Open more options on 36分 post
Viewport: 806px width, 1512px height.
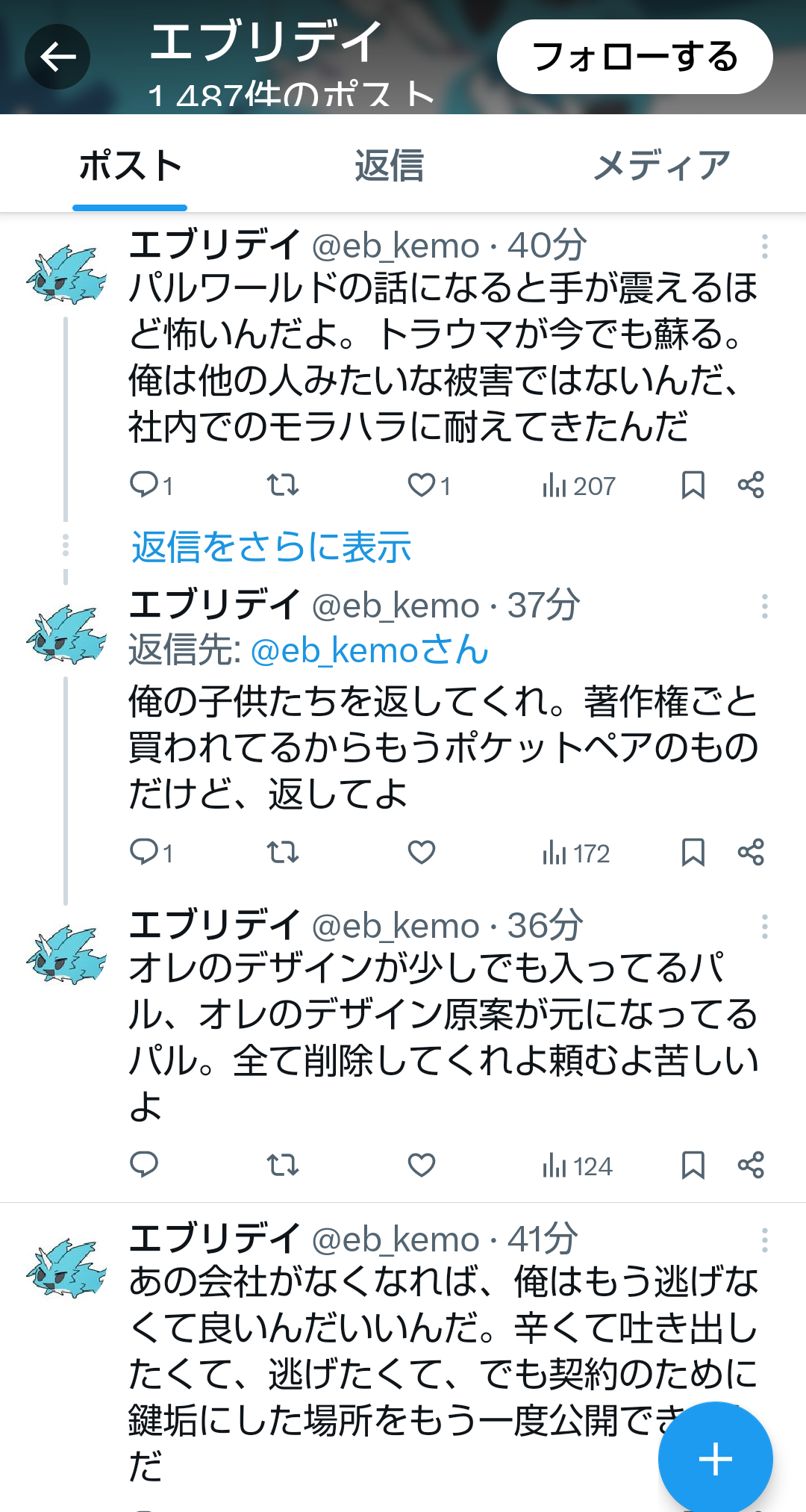pos(764,927)
